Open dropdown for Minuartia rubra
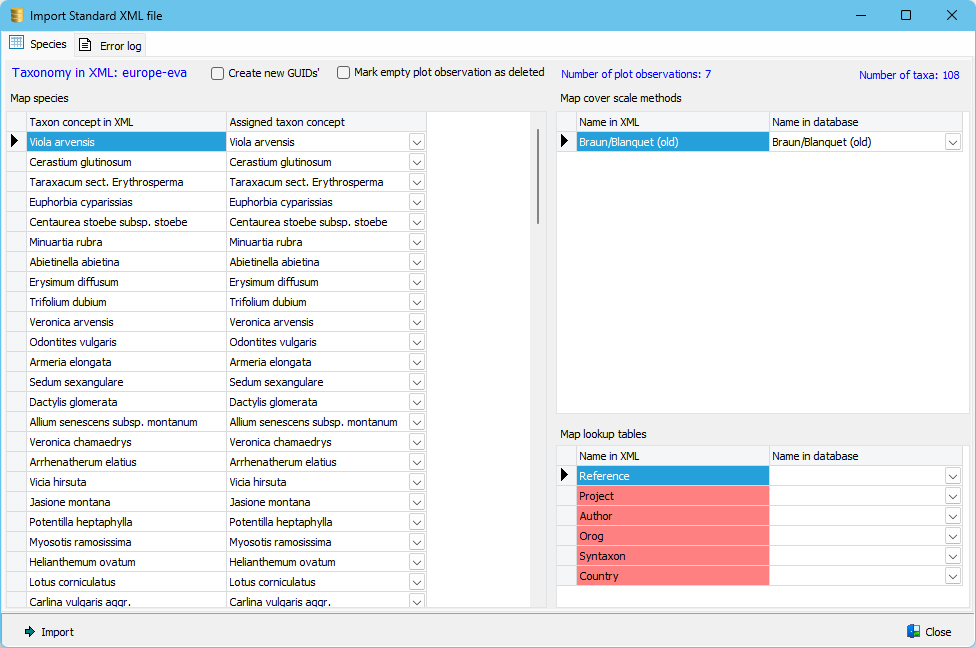The image size is (976, 648). (x=417, y=242)
